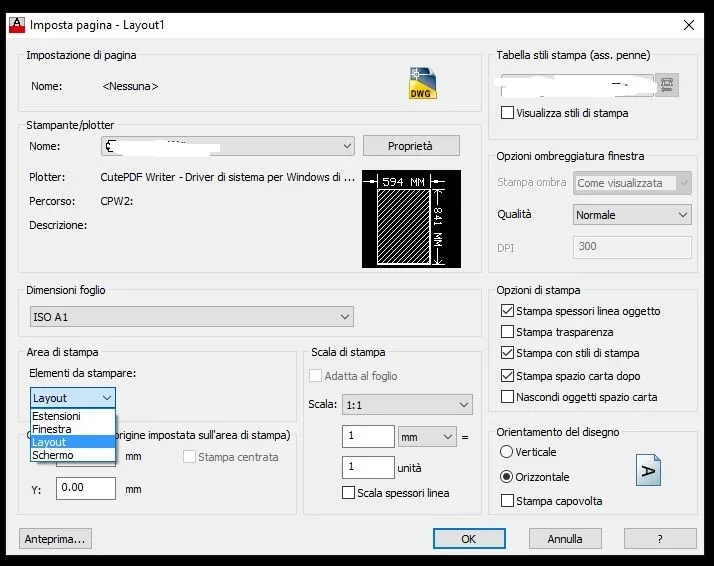Choose the highlighted Layout list entry
The height and width of the screenshot is (566, 714).
(73, 442)
